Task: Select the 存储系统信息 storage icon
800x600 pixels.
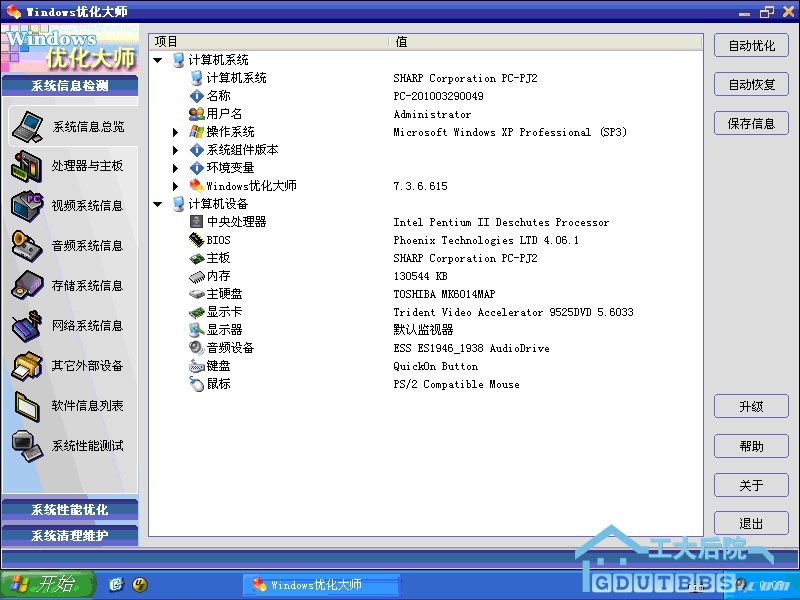Action: pyautogui.click(x=28, y=286)
